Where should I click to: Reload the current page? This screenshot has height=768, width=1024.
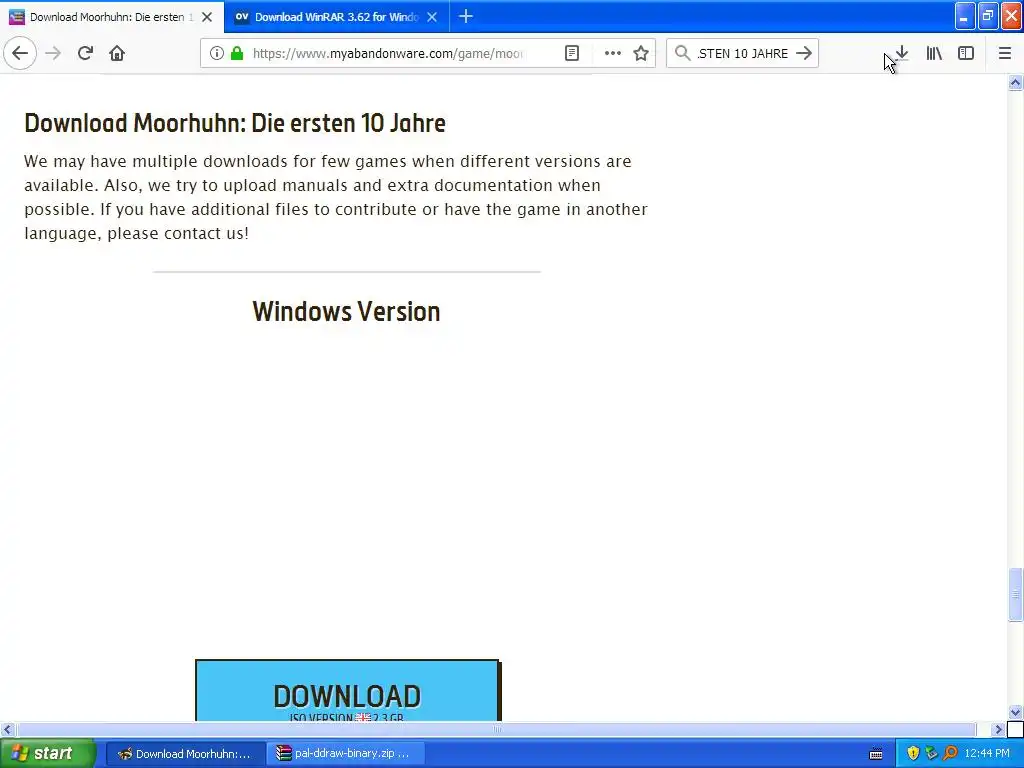(85, 53)
